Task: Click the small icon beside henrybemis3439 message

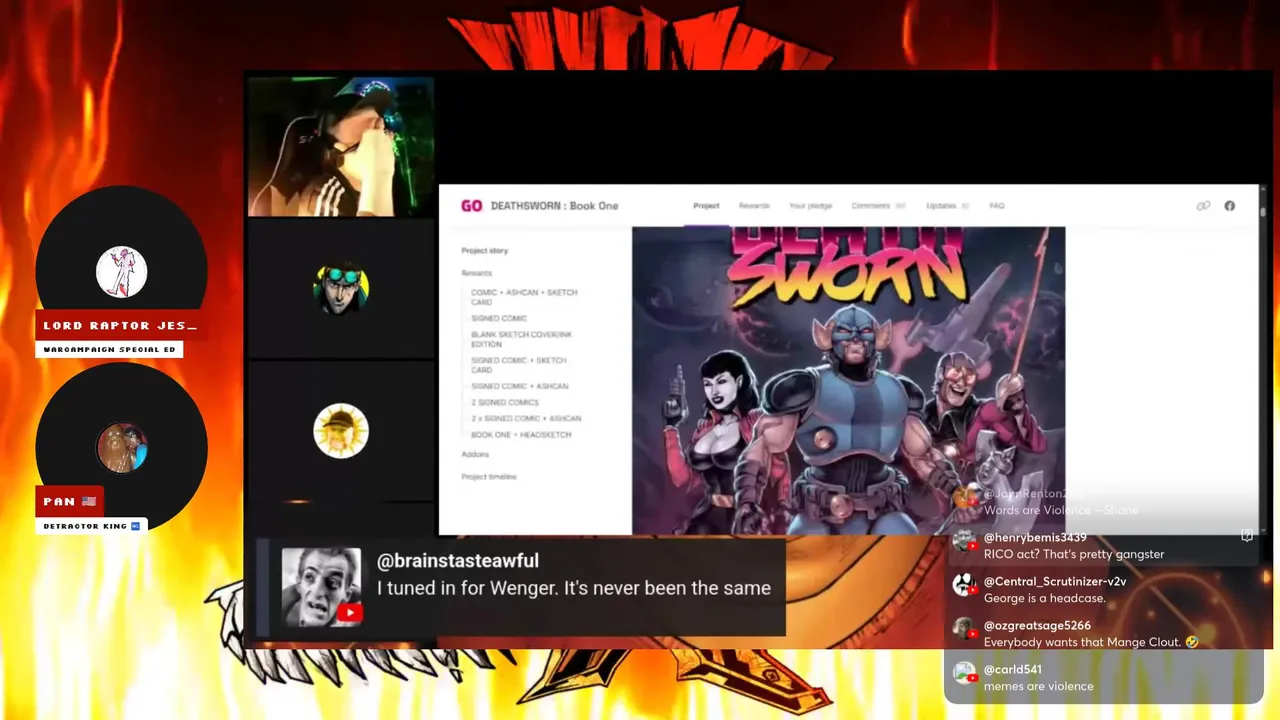Action: [1246, 536]
